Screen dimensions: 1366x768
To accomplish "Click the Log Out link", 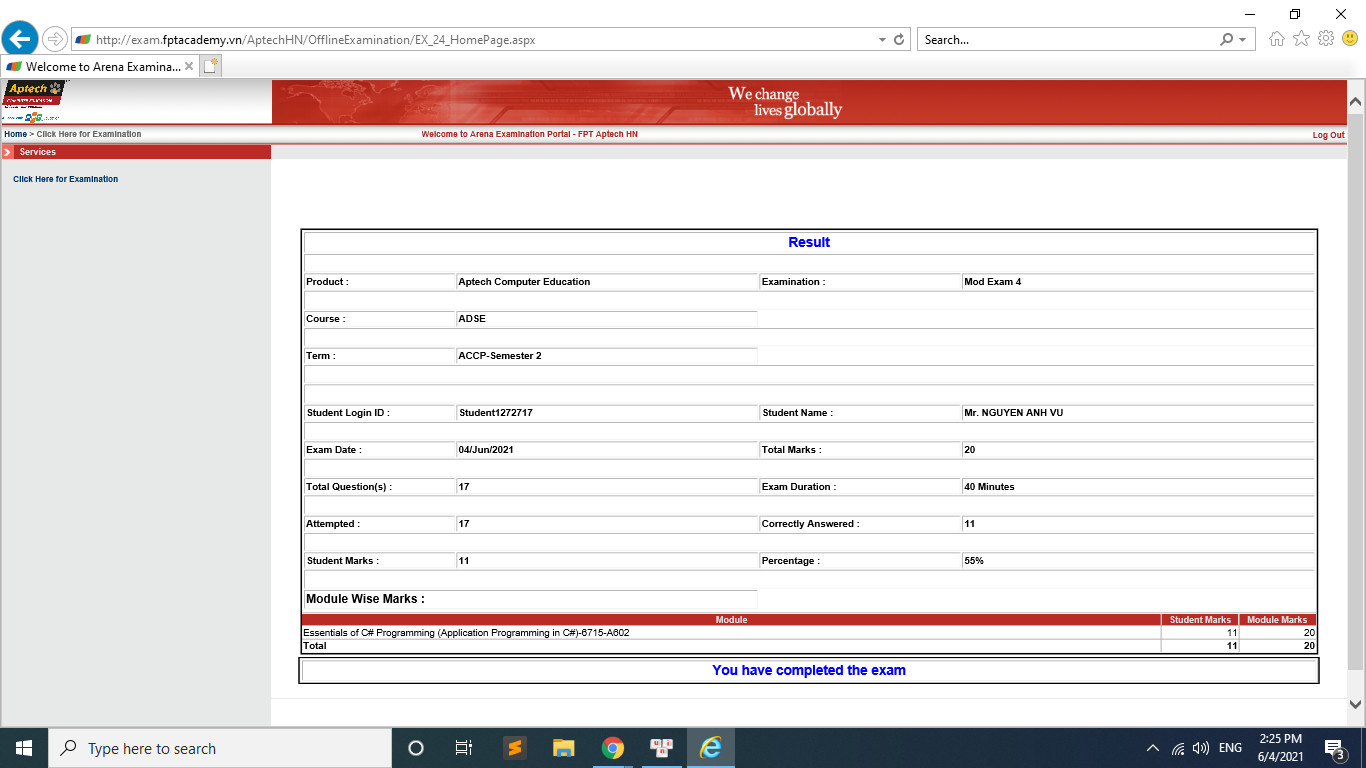I will [x=1328, y=135].
